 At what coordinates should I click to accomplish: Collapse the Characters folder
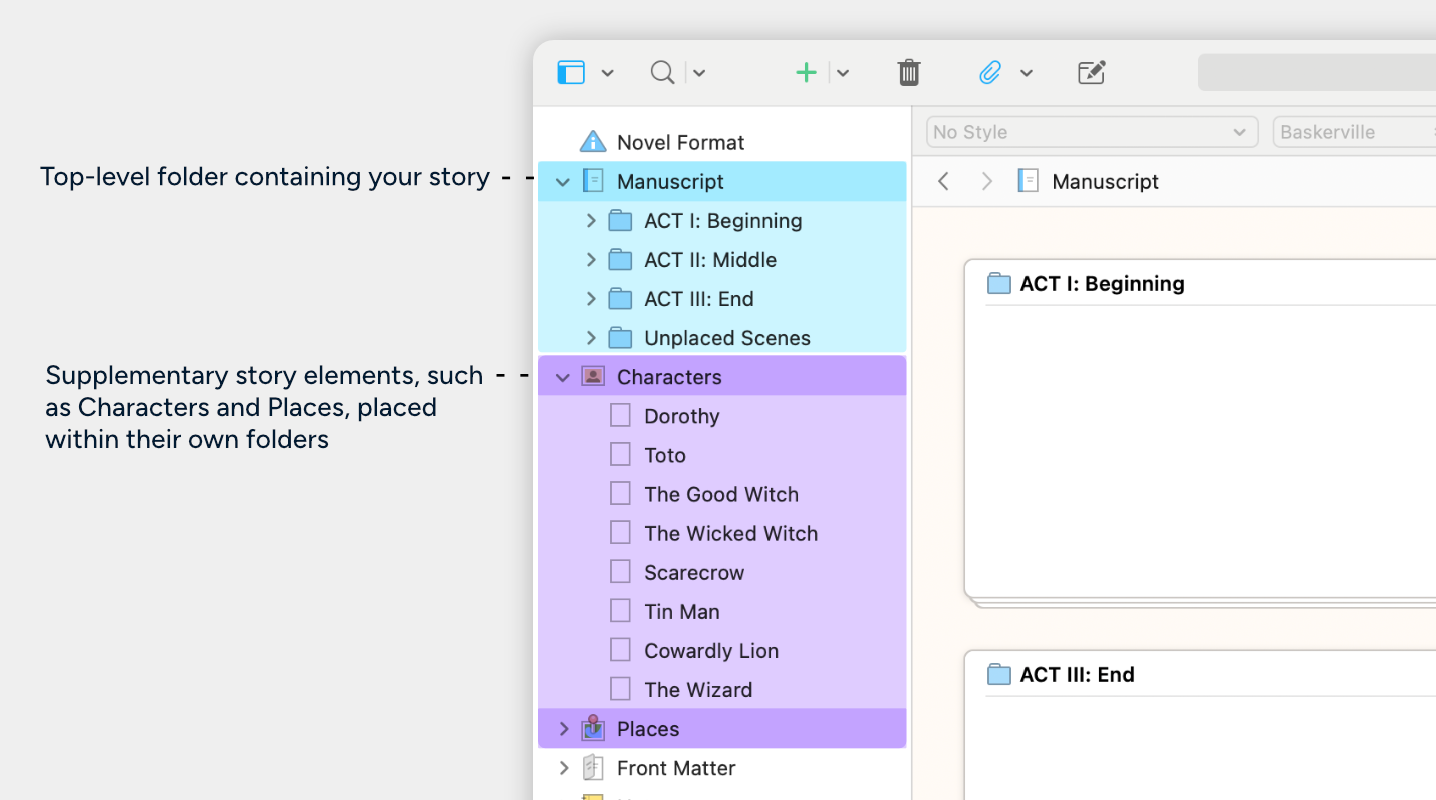pos(563,377)
